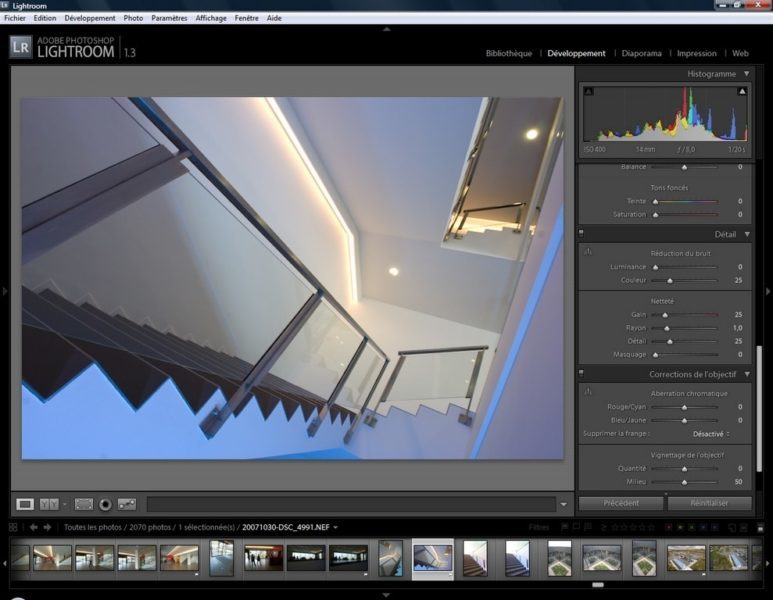773x600 pixels.
Task: Toggle the Détail panel on/off switch
Action: click(x=582, y=234)
